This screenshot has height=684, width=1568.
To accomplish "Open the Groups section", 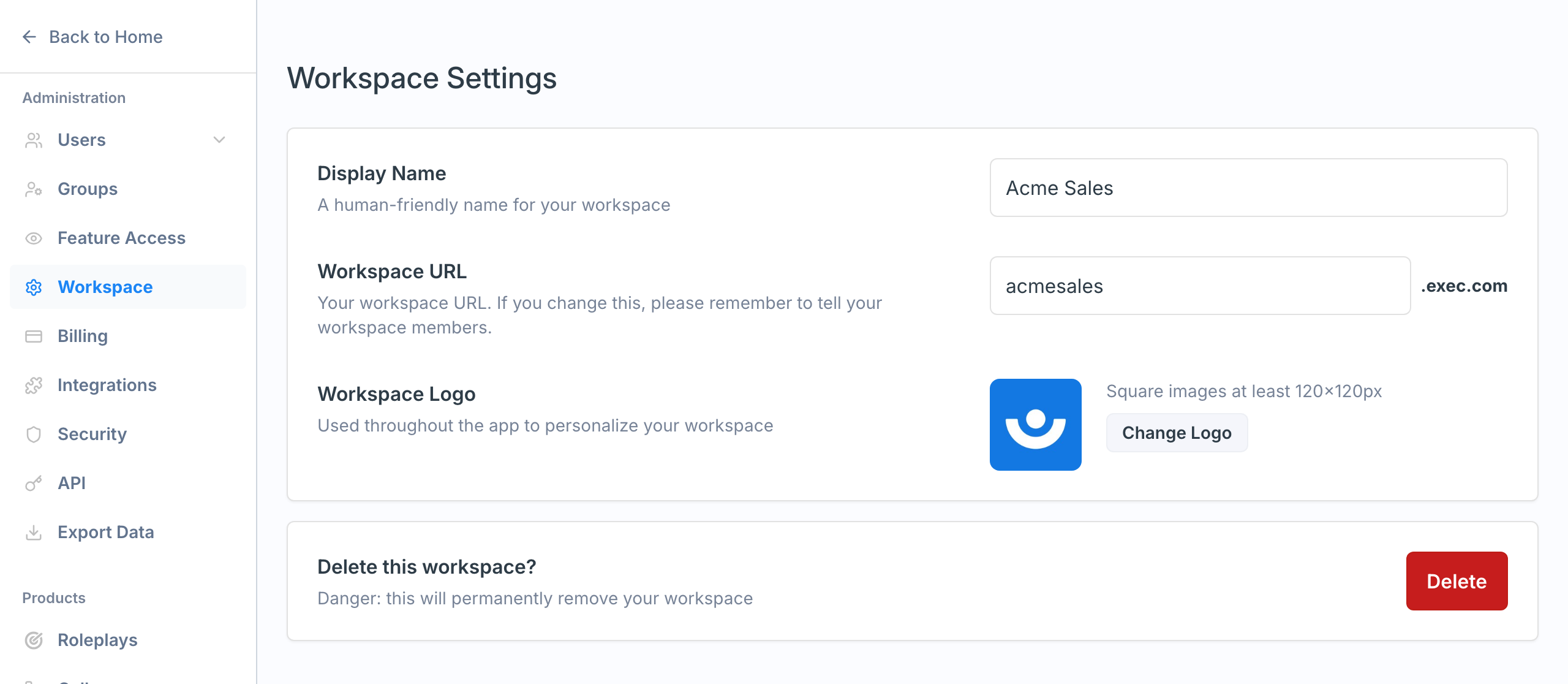I will coord(127,189).
